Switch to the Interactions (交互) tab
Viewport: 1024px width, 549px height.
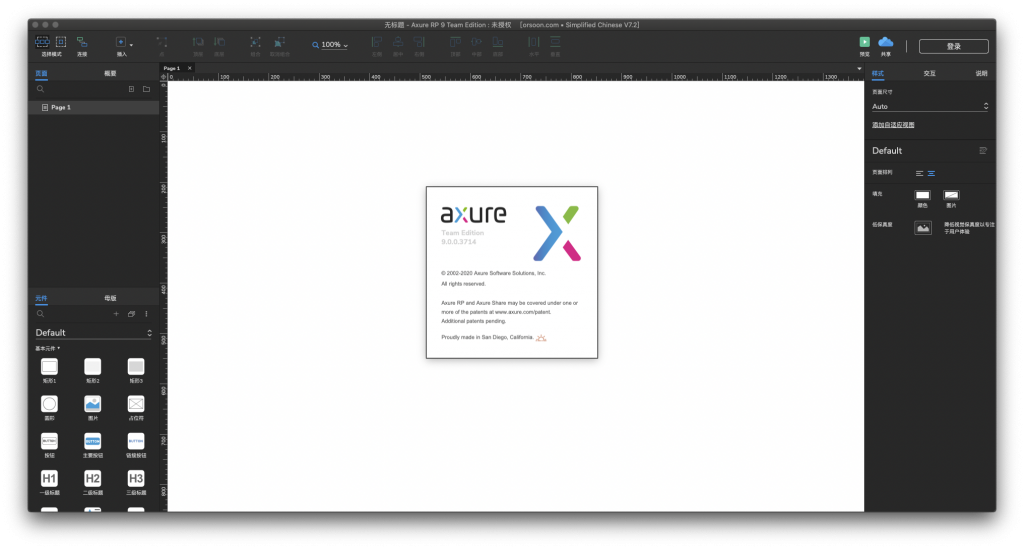[x=929, y=74]
